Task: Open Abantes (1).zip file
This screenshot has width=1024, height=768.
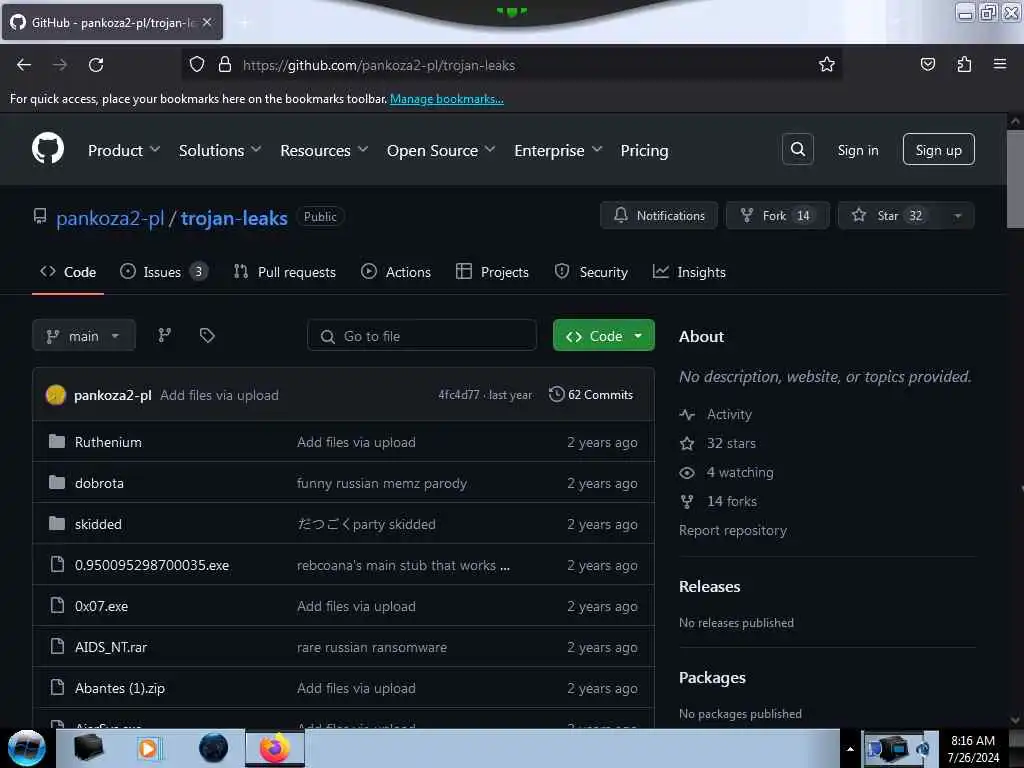Action: click(x=120, y=688)
